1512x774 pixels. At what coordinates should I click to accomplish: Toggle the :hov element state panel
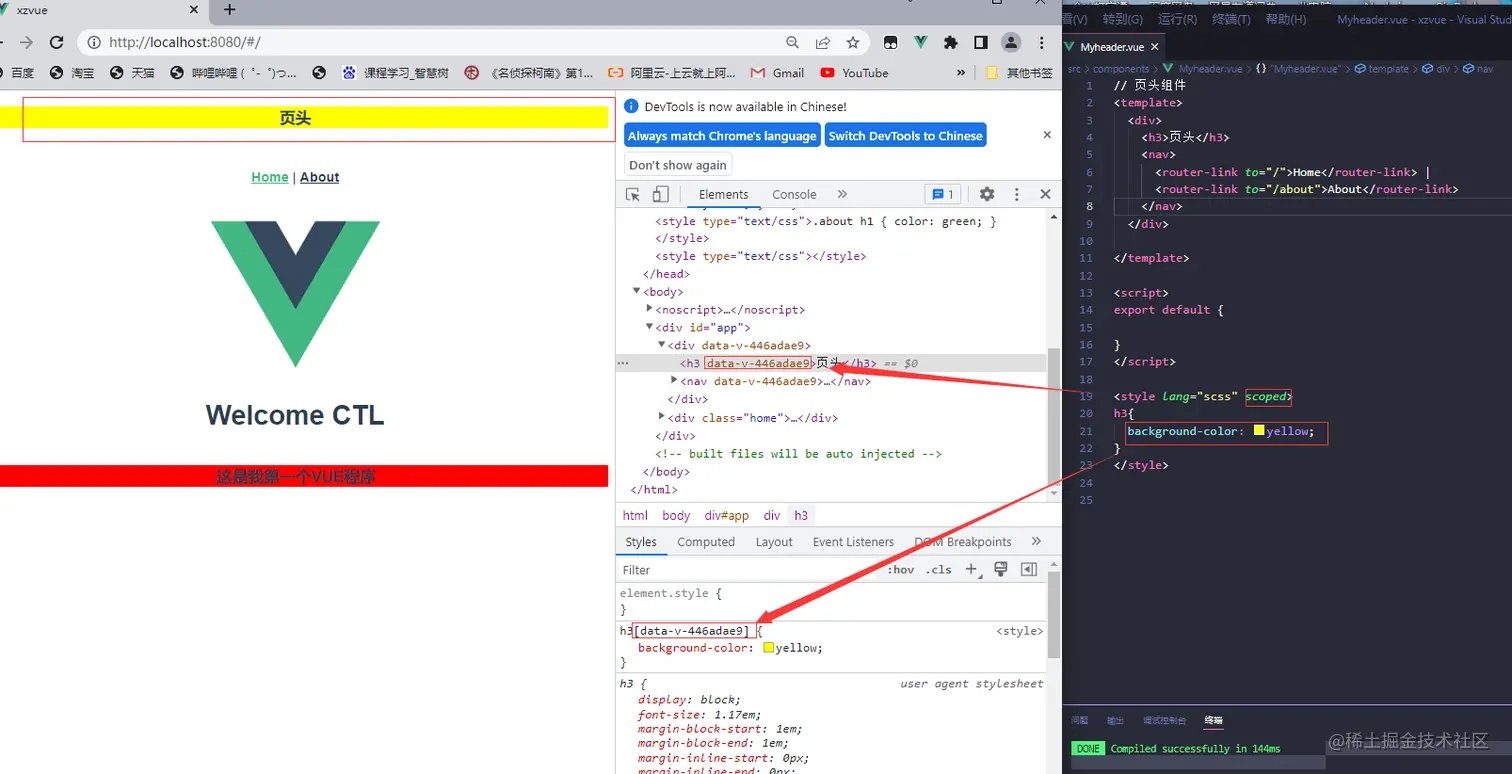click(901, 570)
